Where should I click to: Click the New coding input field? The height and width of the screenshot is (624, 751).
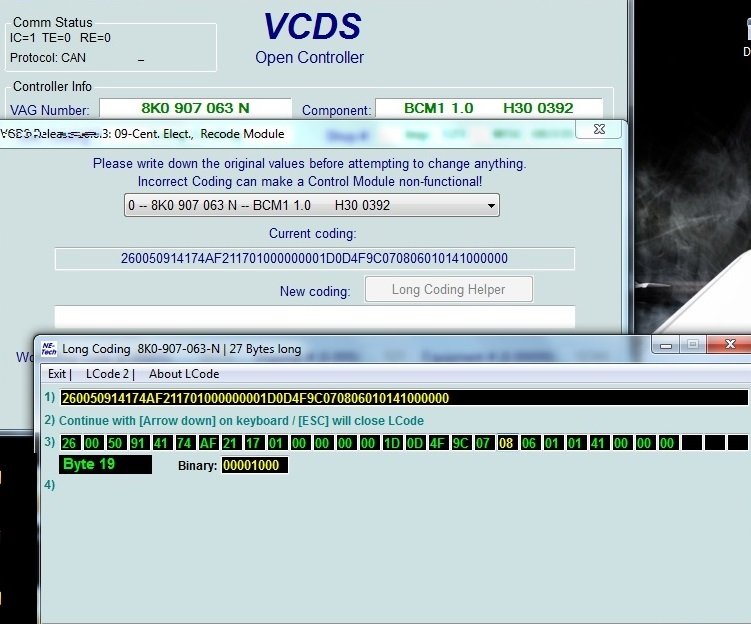pos(315,317)
